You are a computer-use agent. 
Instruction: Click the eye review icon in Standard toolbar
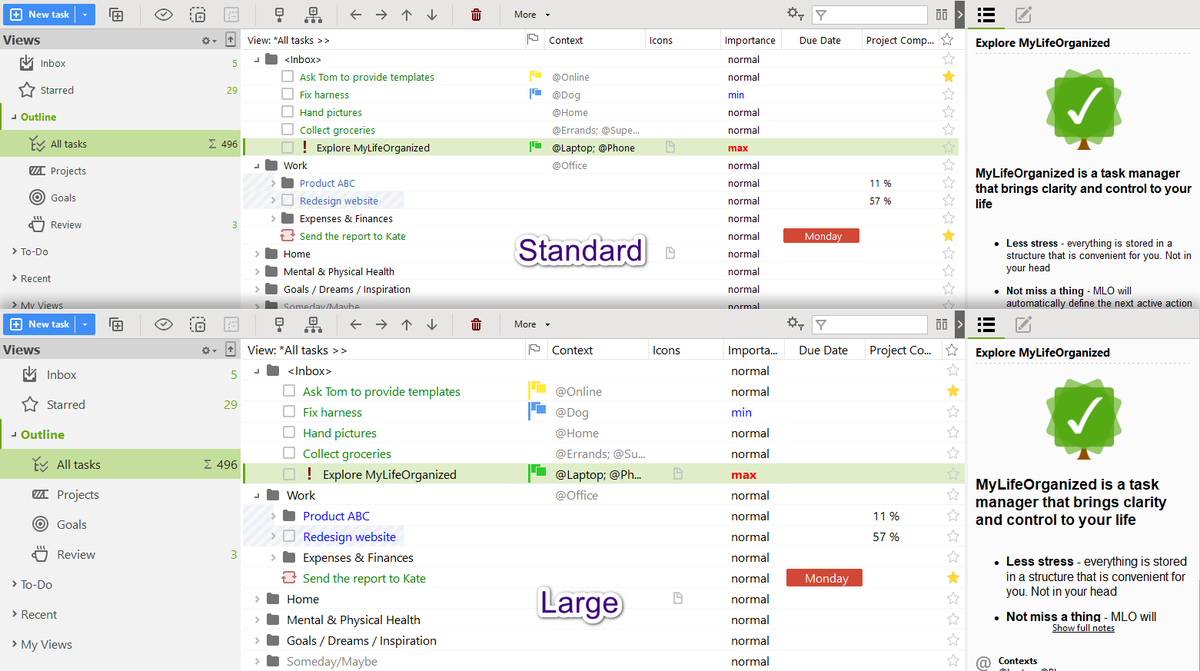click(164, 15)
